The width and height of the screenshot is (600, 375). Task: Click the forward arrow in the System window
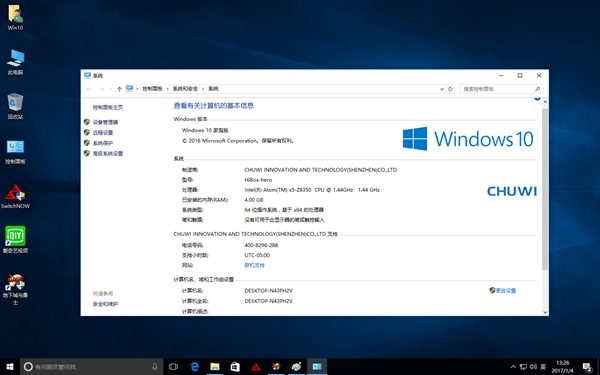(x=101, y=89)
